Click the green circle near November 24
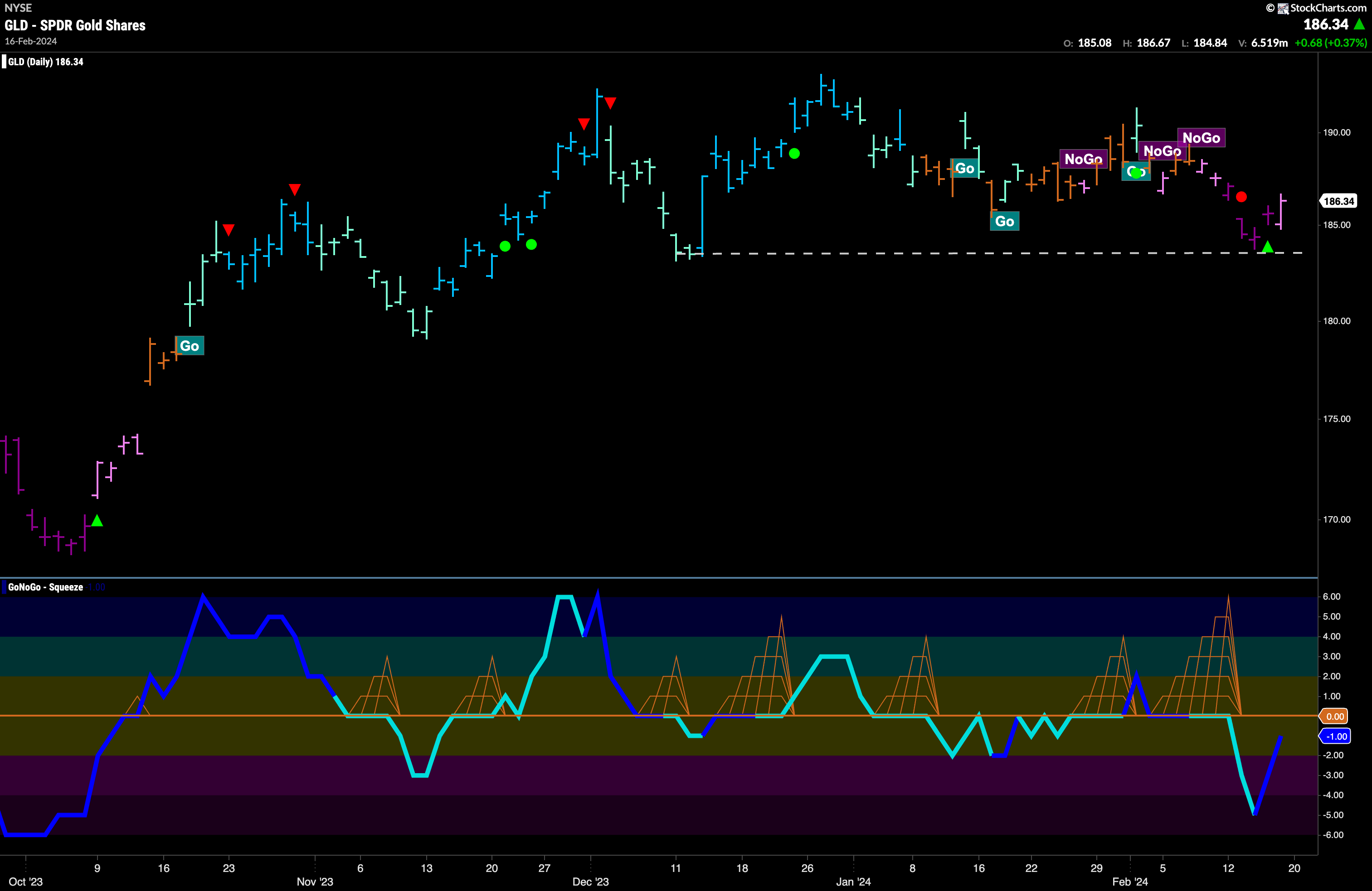 pyautogui.click(x=531, y=244)
